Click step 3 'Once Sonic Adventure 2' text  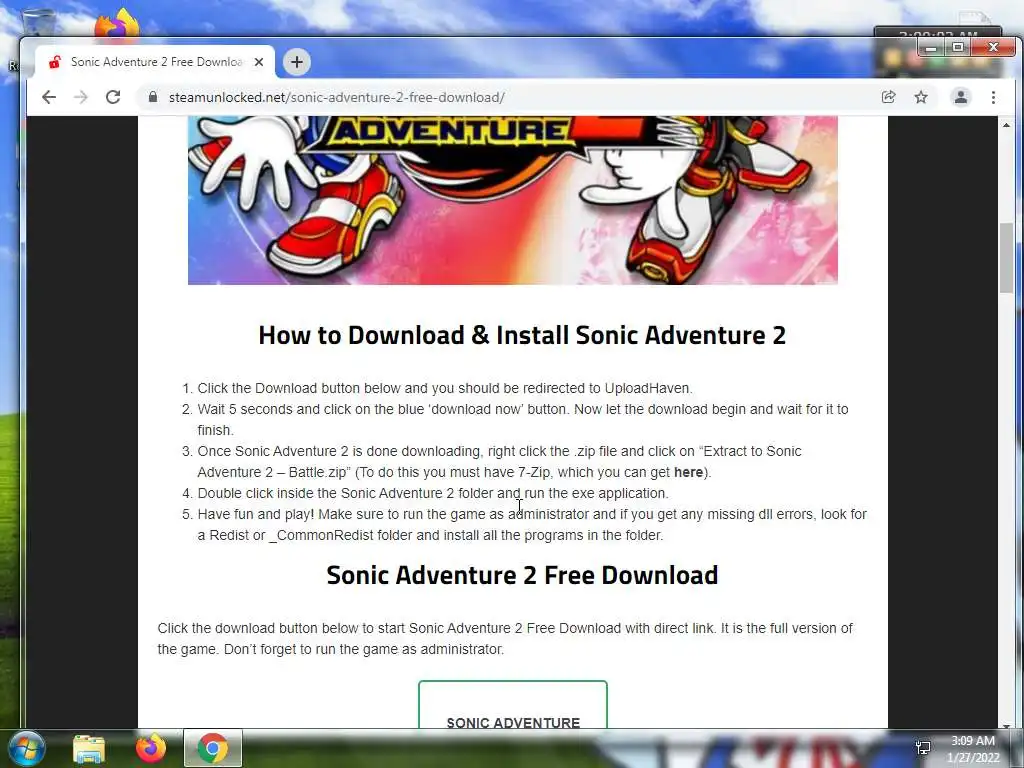click(x=500, y=462)
